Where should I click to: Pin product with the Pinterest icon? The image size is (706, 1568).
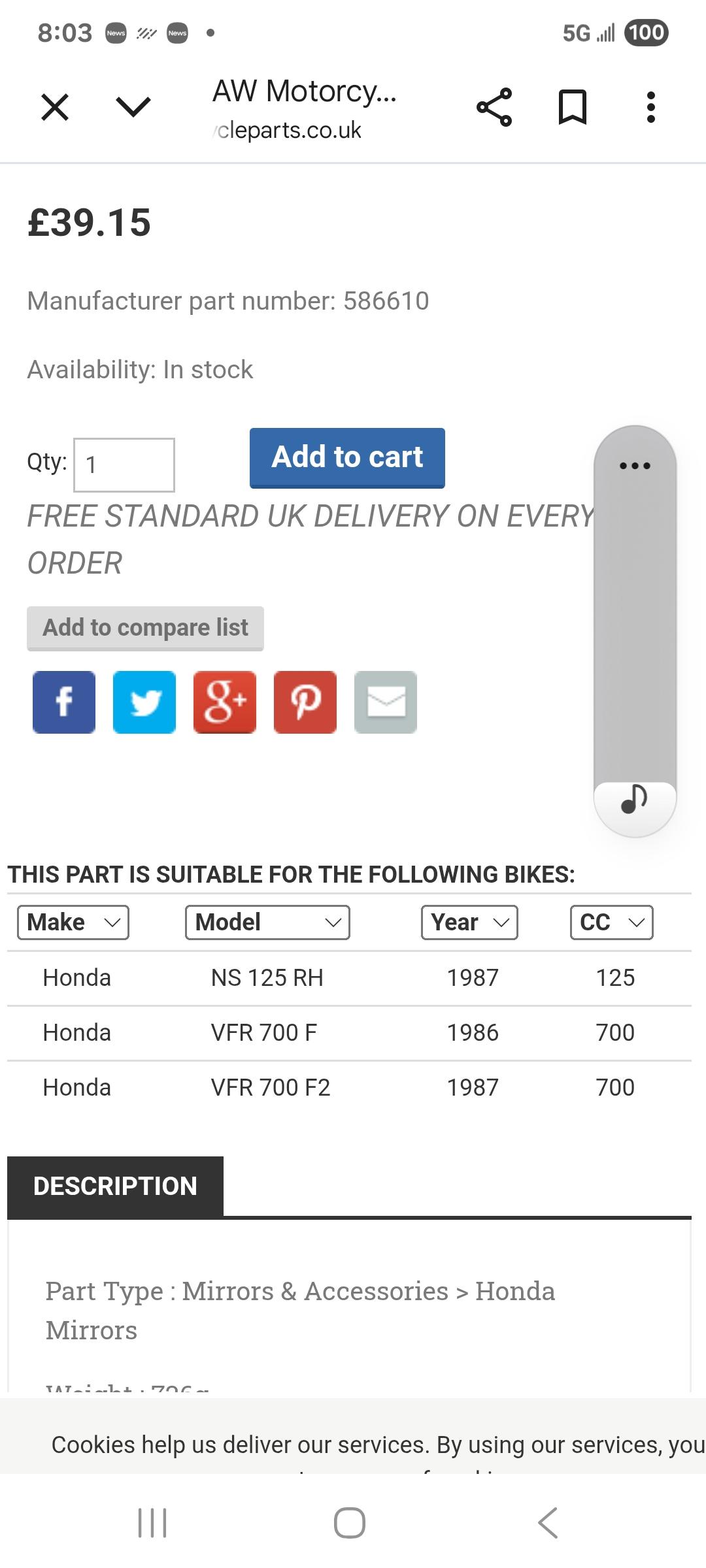(305, 702)
